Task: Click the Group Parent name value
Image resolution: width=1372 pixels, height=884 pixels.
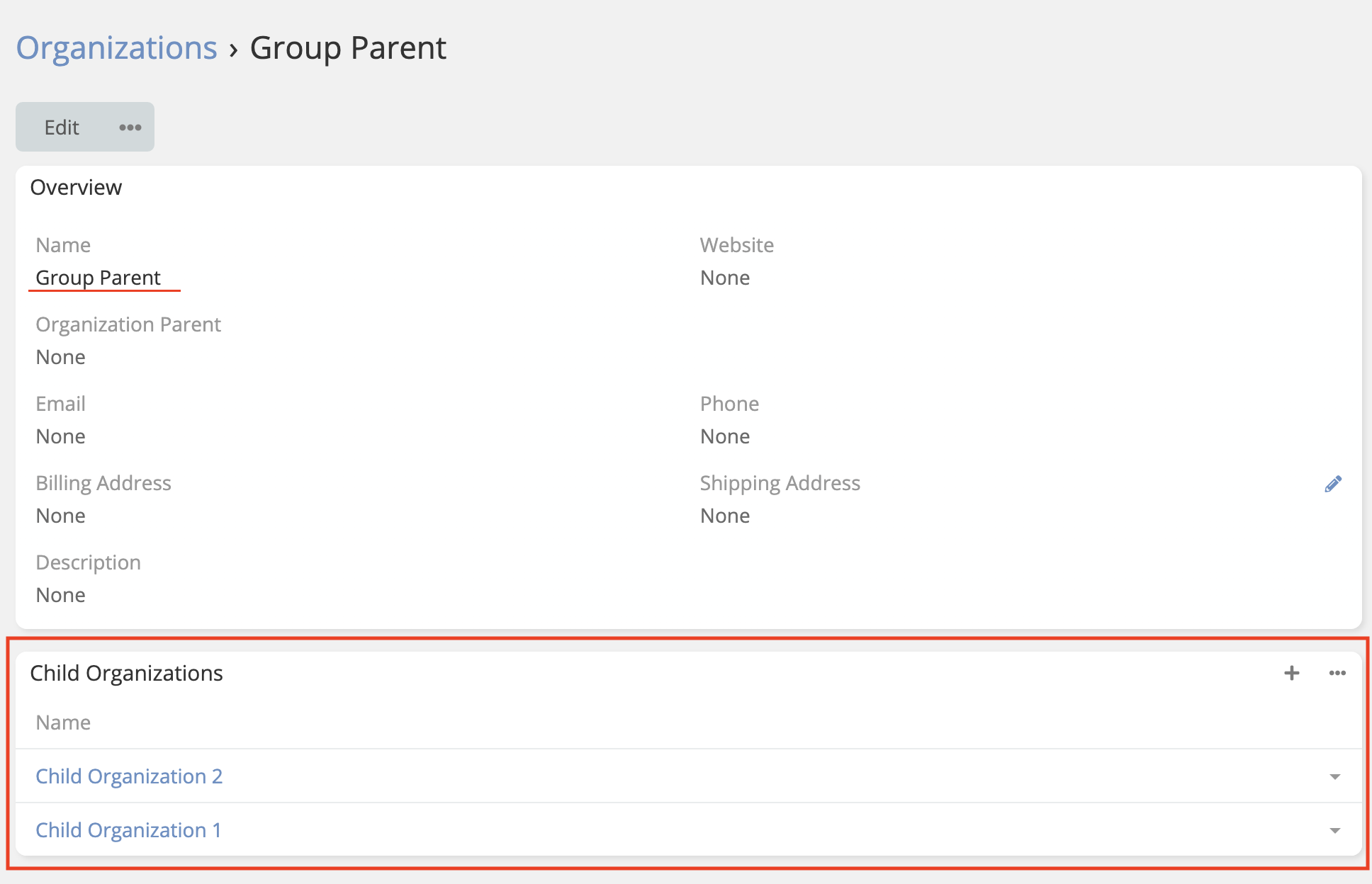Action: tap(99, 278)
